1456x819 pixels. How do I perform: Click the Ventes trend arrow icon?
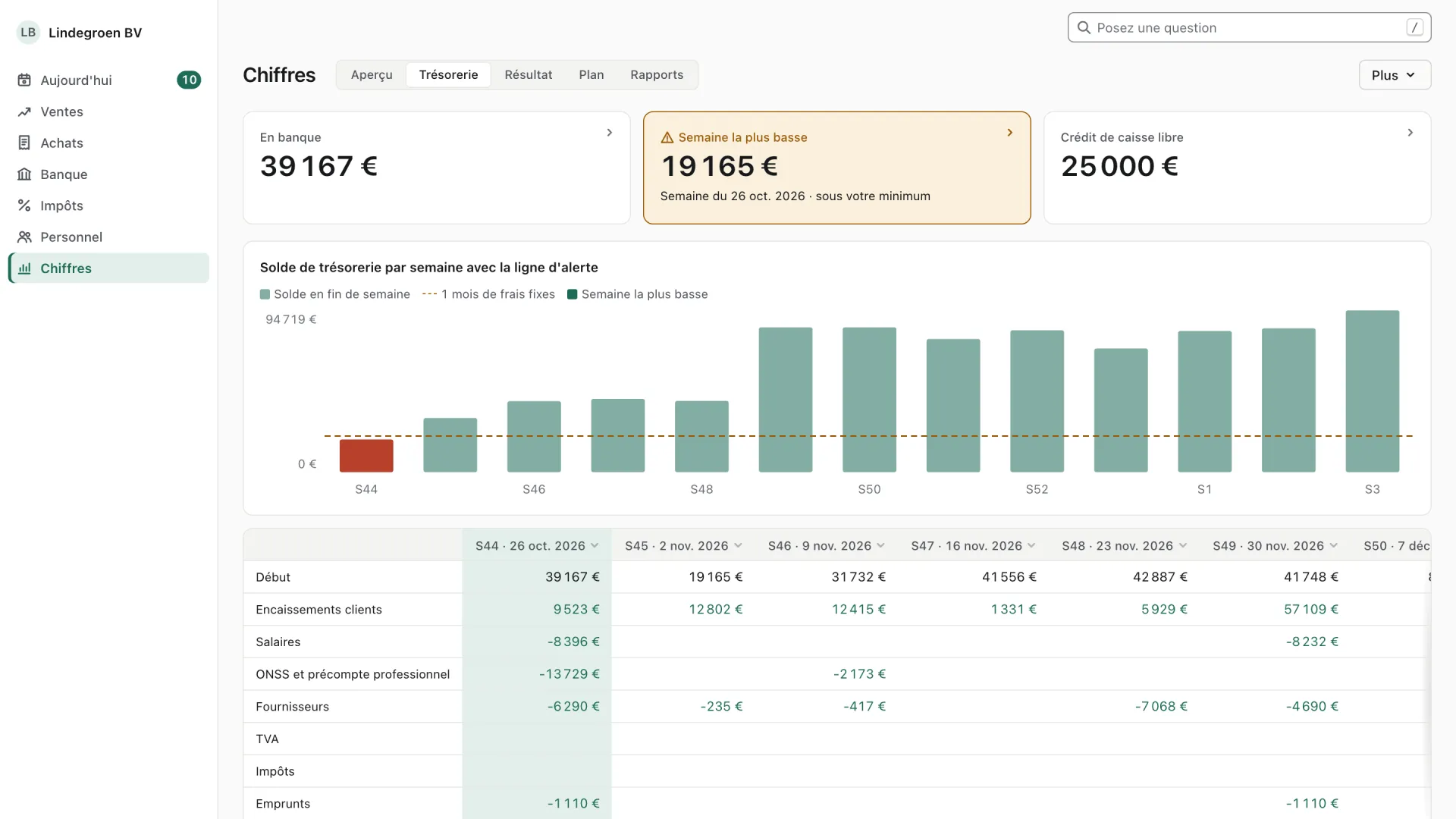tap(24, 111)
